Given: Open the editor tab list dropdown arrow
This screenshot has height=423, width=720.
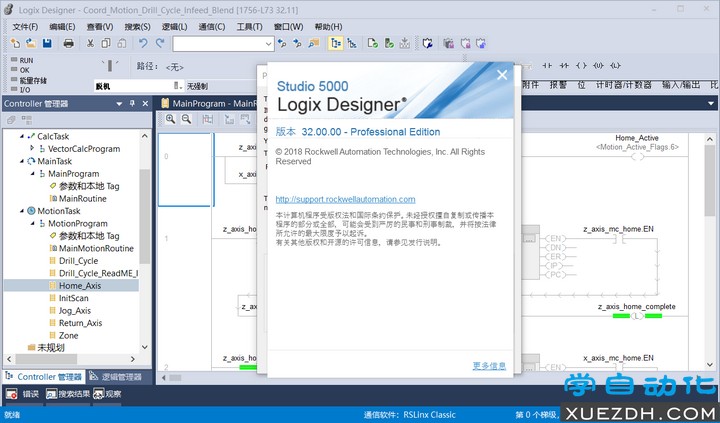Looking at the screenshot, I should point(711,104).
